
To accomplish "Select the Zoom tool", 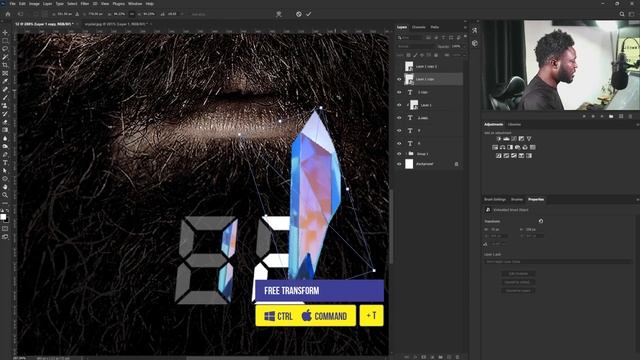I will pyautogui.click(x=5, y=195).
